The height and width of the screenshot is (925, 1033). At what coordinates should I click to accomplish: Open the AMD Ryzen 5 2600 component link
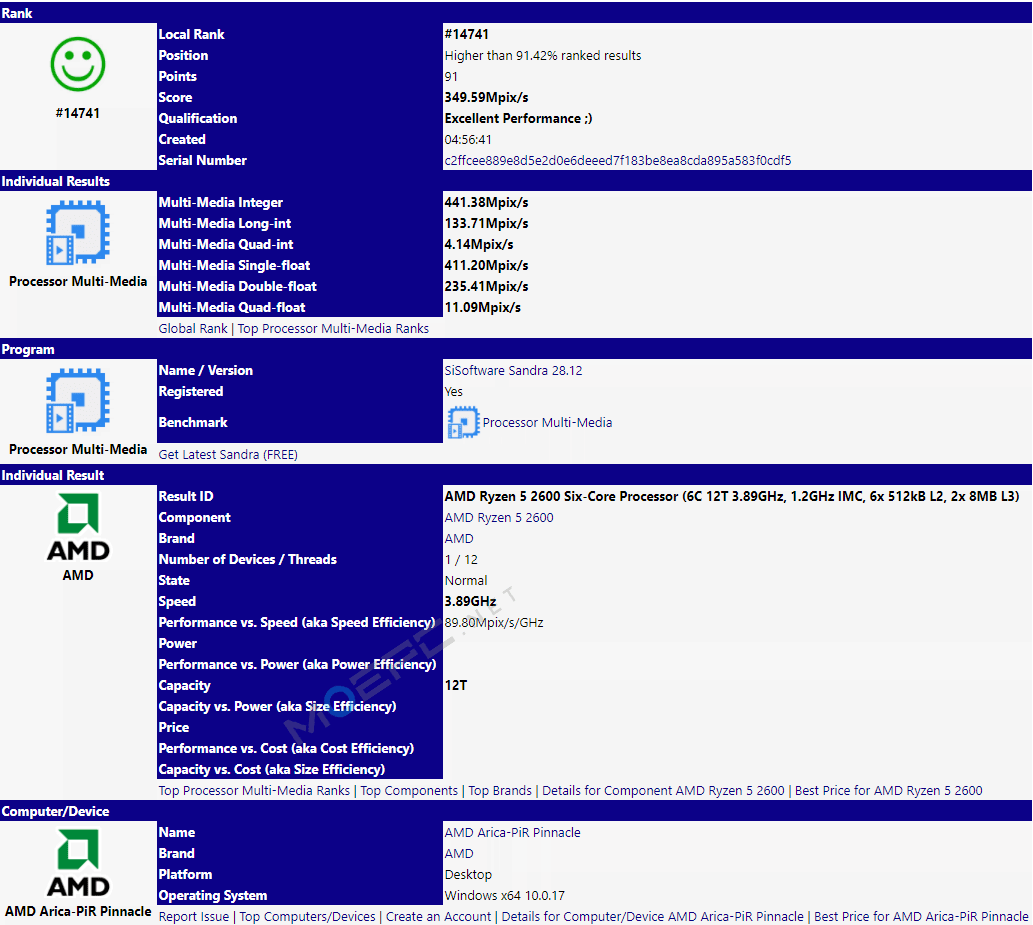coord(499,517)
